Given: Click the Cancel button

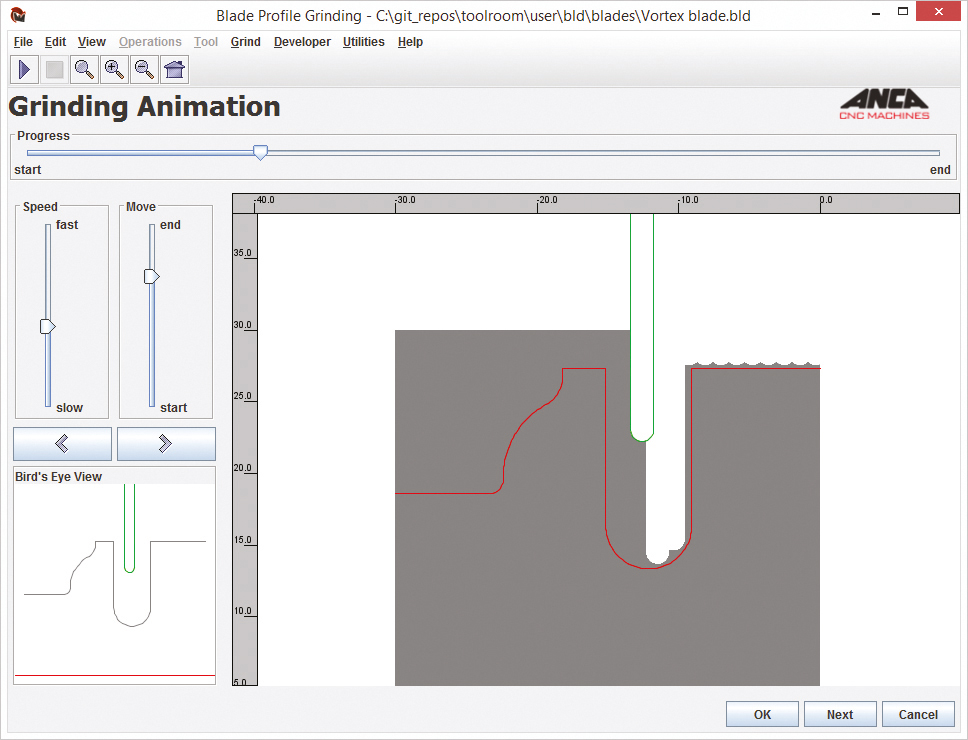Looking at the screenshot, I should tap(918, 714).
